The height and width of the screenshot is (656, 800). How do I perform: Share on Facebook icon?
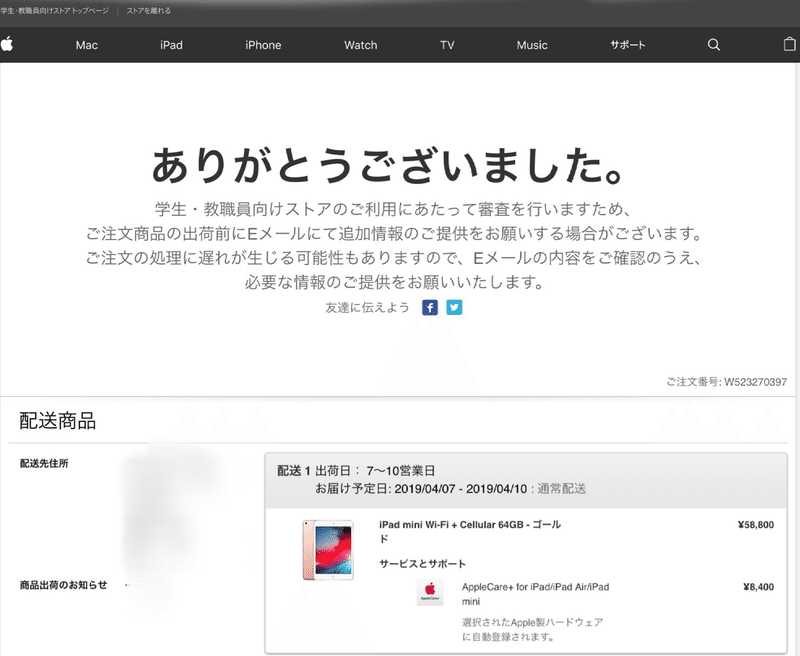coord(430,308)
